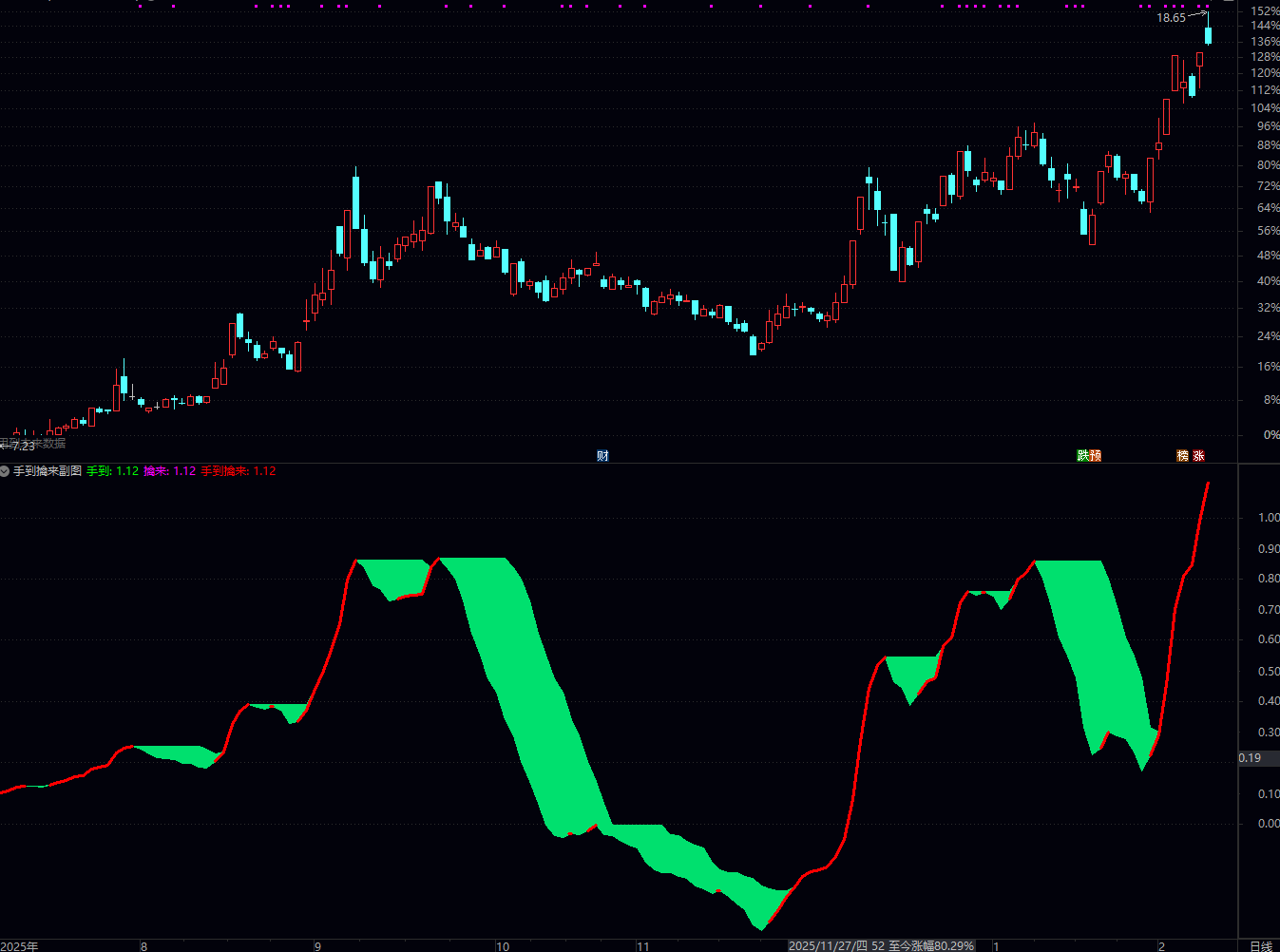Click the 0% label on price axis
The image size is (1280, 952).
pos(1271,435)
